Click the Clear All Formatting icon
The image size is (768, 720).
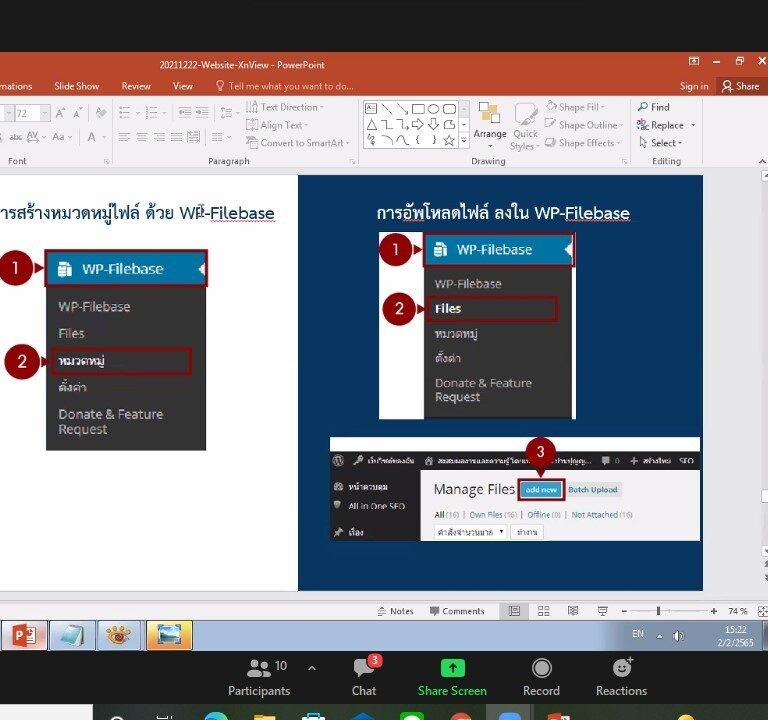pos(101,113)
